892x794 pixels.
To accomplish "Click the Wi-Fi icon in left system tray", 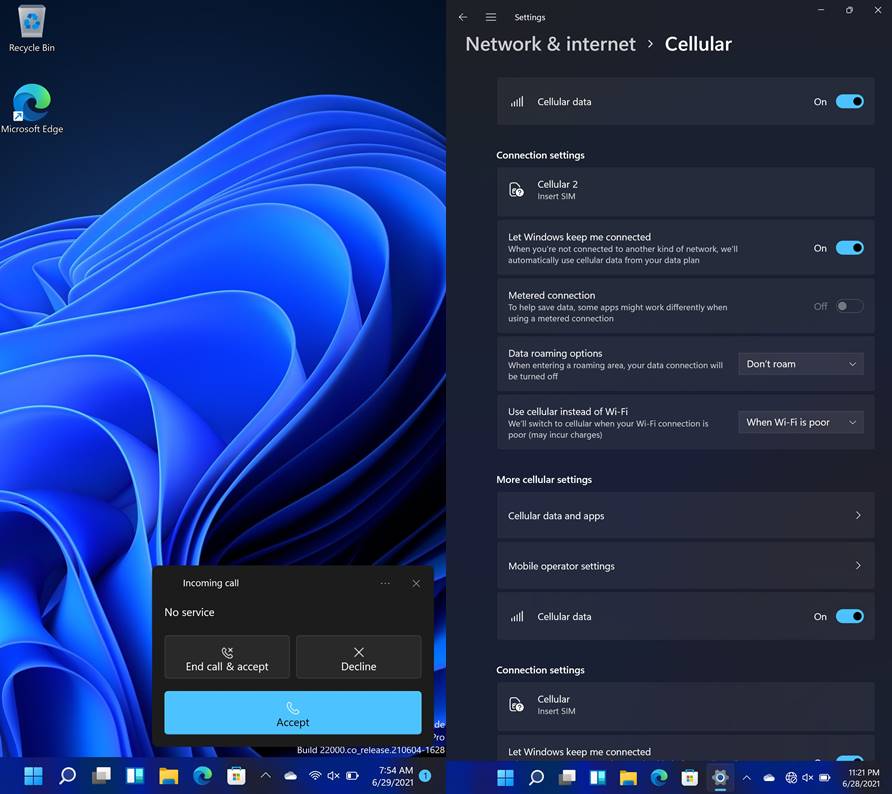I will tap(315, 776).
